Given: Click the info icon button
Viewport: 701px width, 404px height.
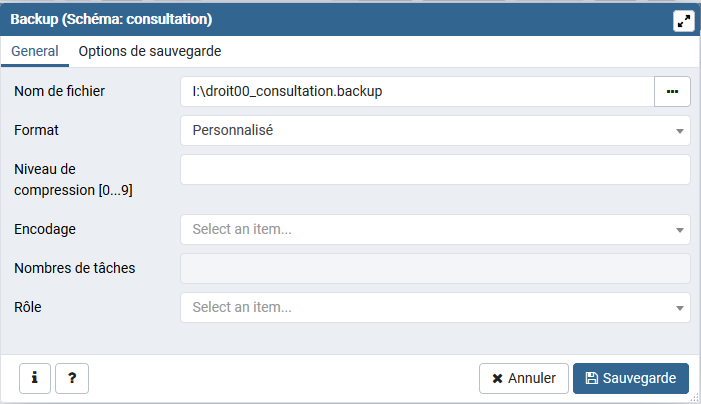Looking at the screenshot, I should click(x=35, y=378).
